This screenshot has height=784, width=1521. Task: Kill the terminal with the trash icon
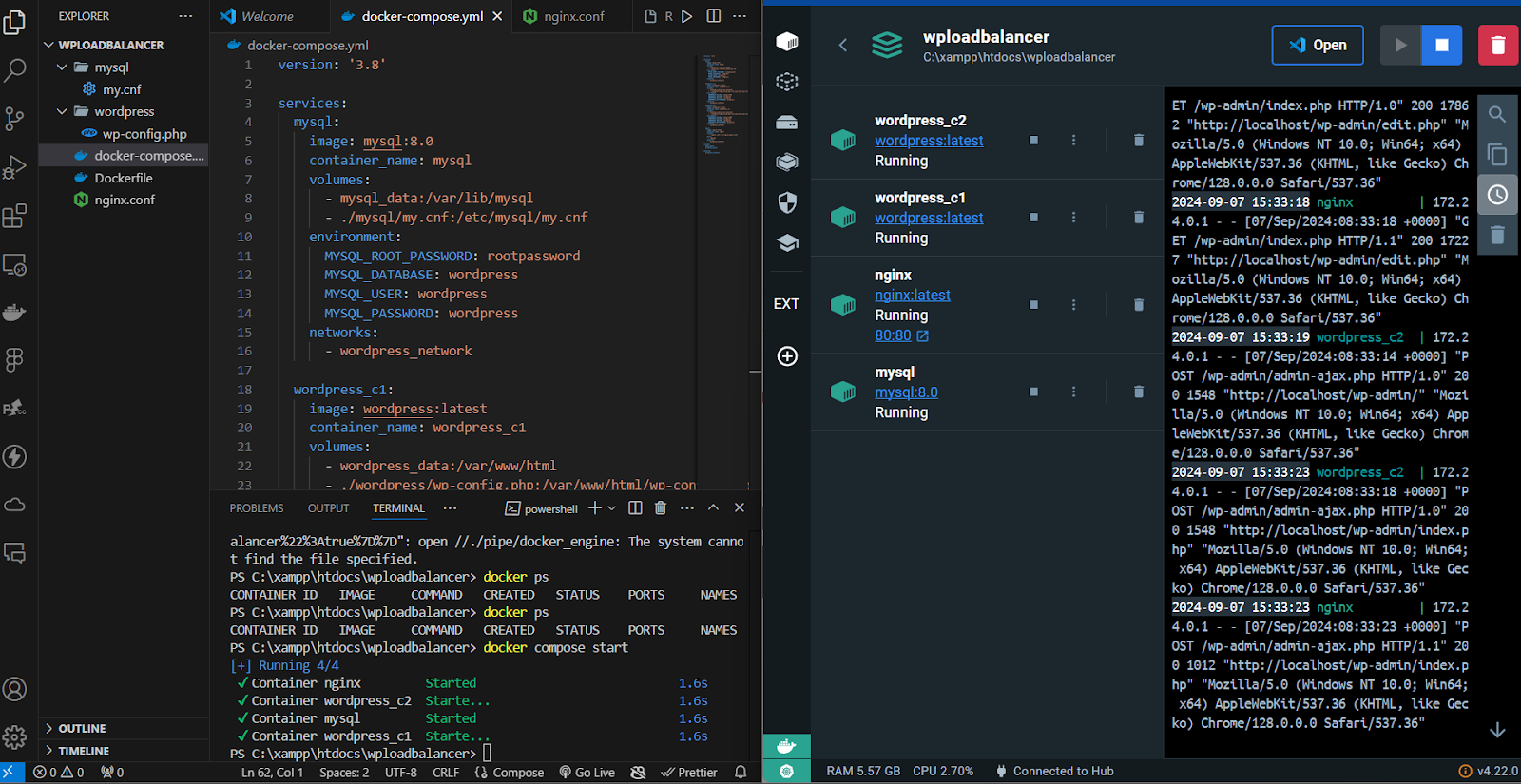coord(661,507)
